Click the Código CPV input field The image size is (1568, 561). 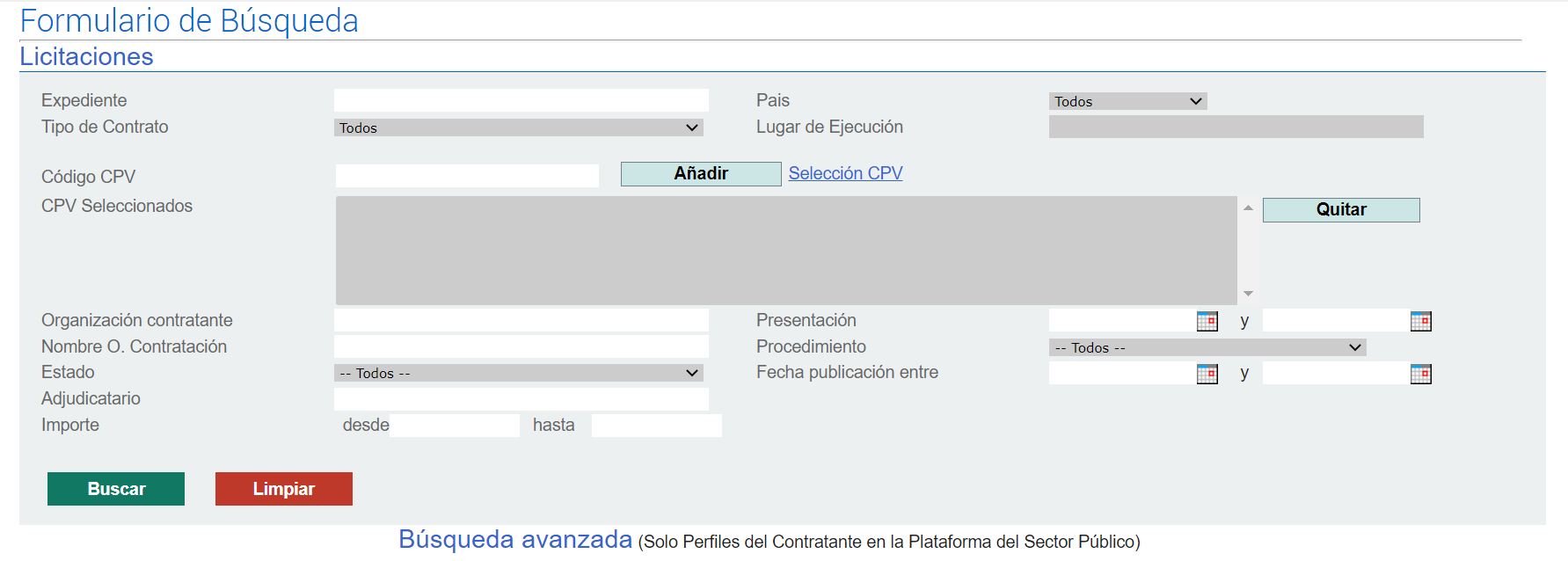(467, 176)
